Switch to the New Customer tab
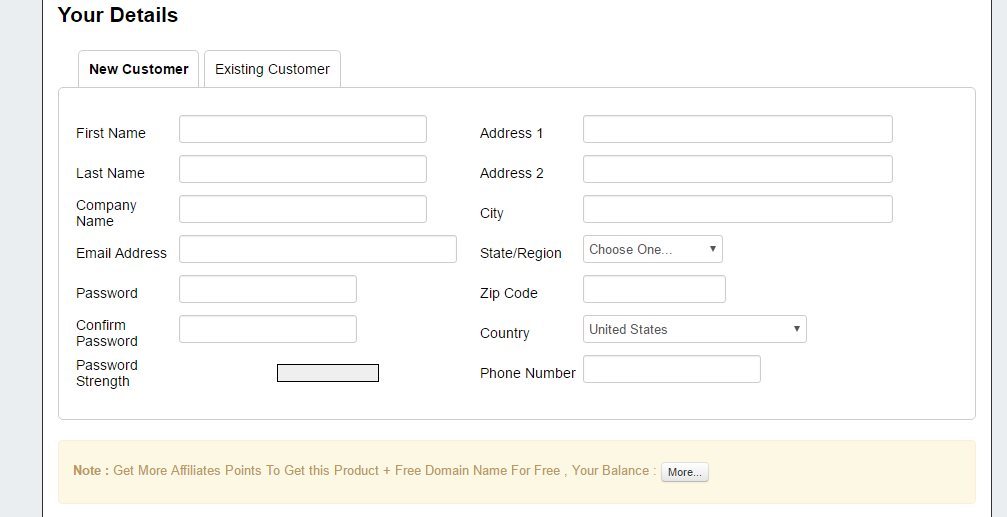Viewport: 1007px width, 517px height. coord(139,69)
